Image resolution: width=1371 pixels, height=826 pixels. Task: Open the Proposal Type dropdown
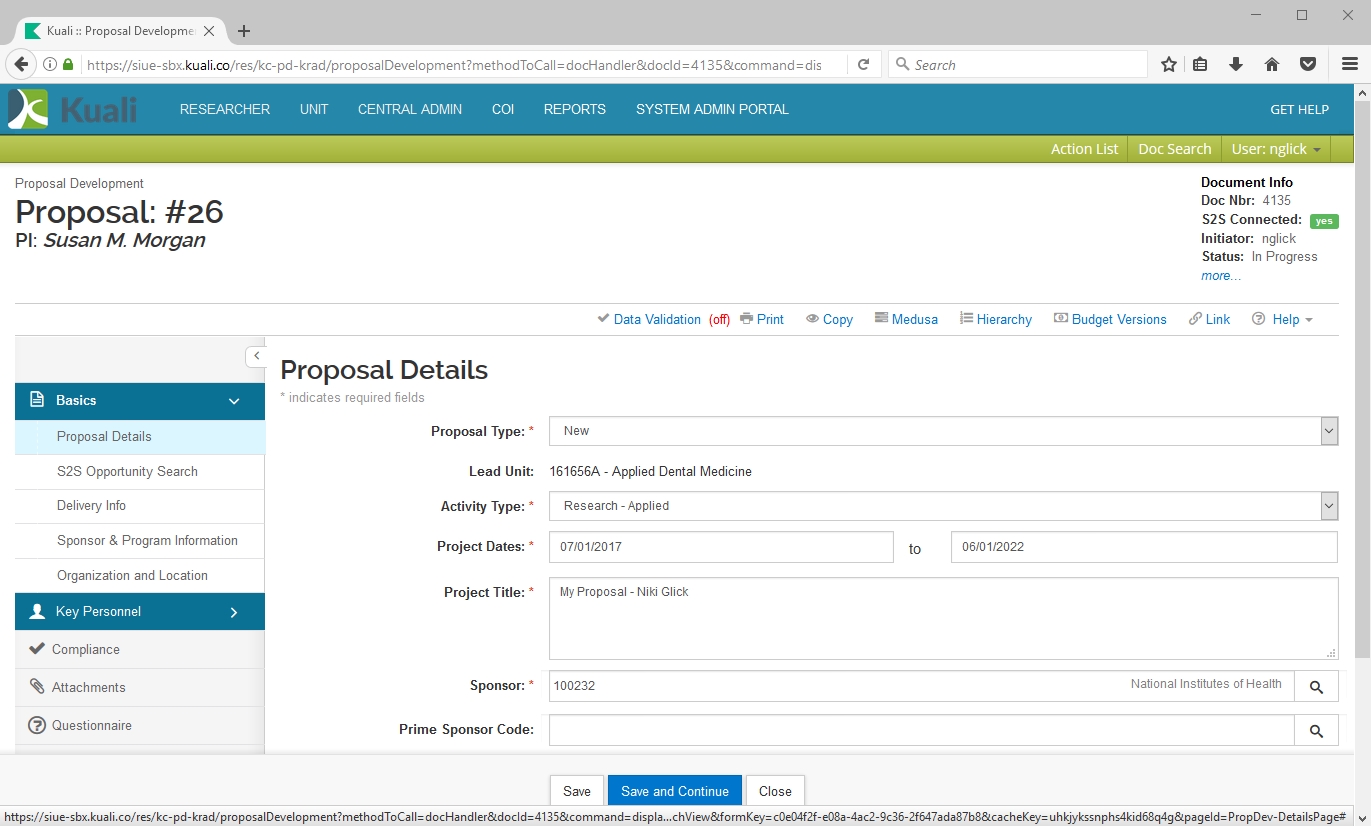coord(943,431)
